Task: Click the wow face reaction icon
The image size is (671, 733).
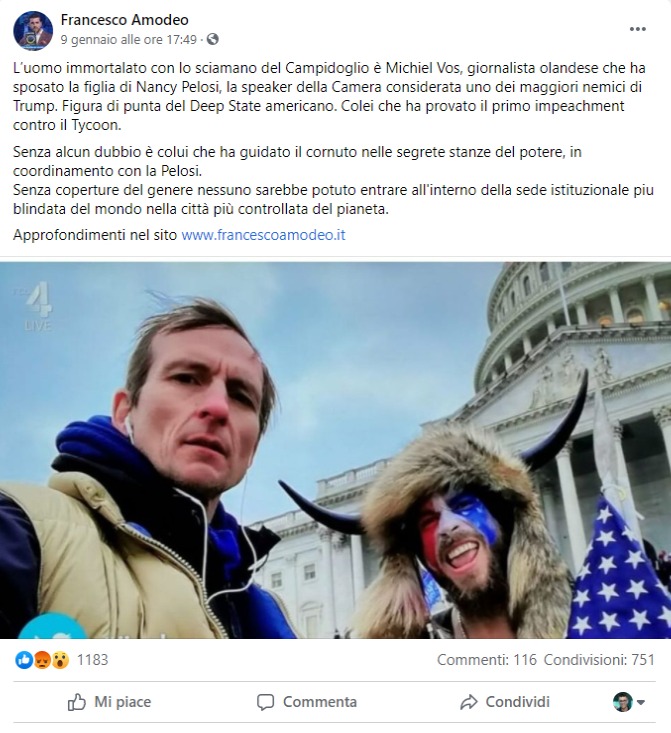Action: [x=60, y=660]
